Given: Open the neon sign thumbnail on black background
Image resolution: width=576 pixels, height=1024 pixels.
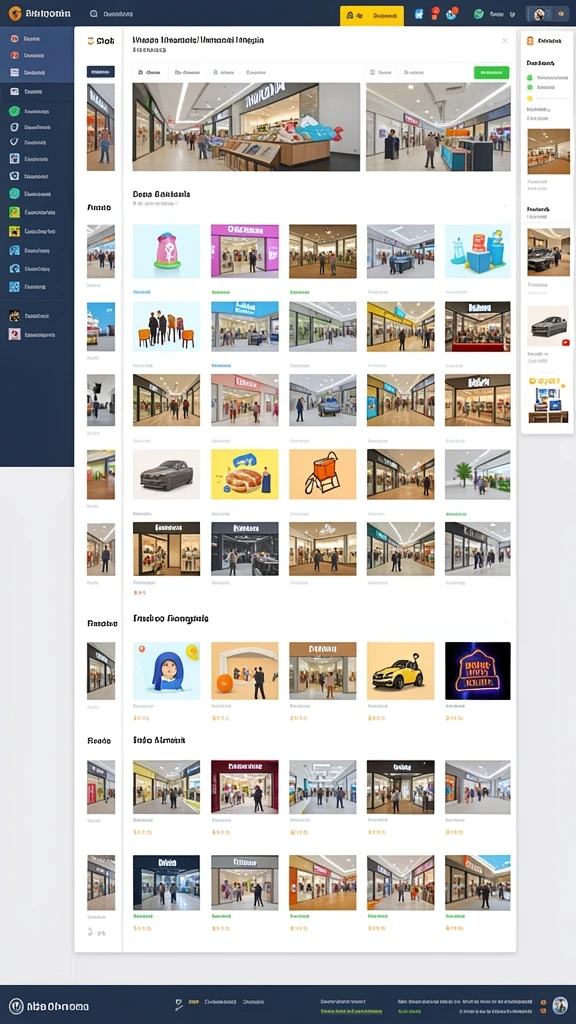Looking at the screenshot, I should coord(478,671).
